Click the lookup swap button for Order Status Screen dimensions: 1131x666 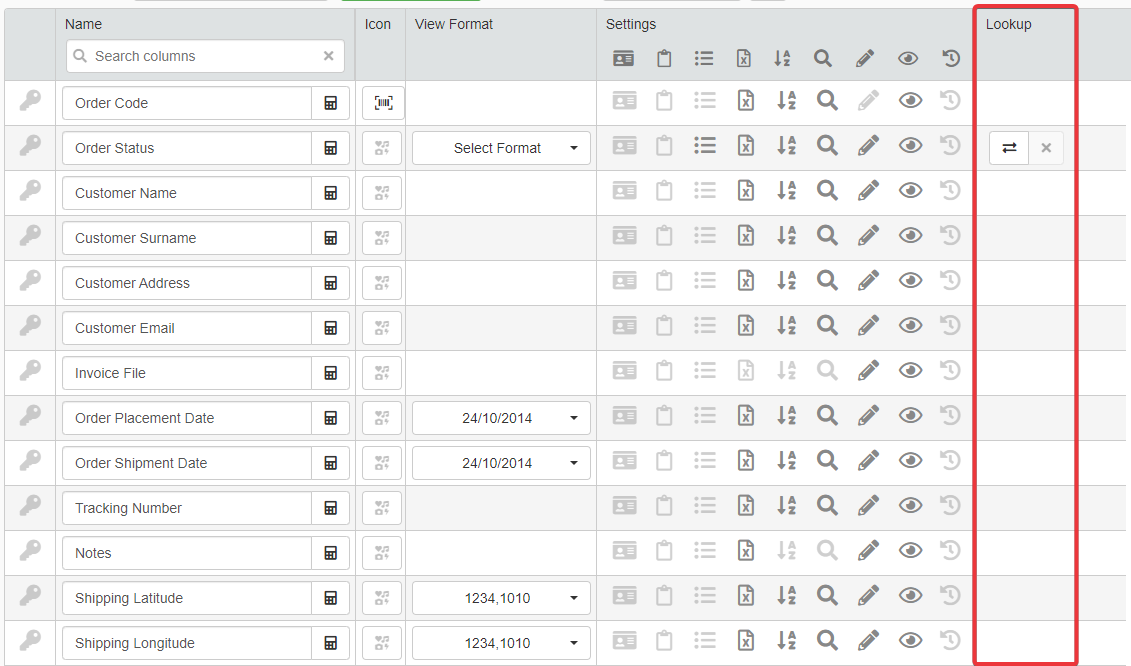1009,148
